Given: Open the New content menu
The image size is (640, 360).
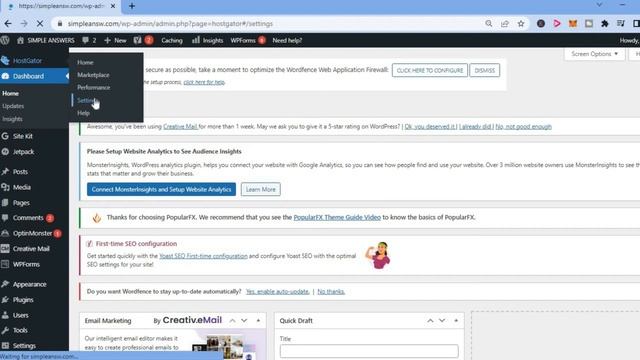Looking at the screenshot, I should (115, 40).
